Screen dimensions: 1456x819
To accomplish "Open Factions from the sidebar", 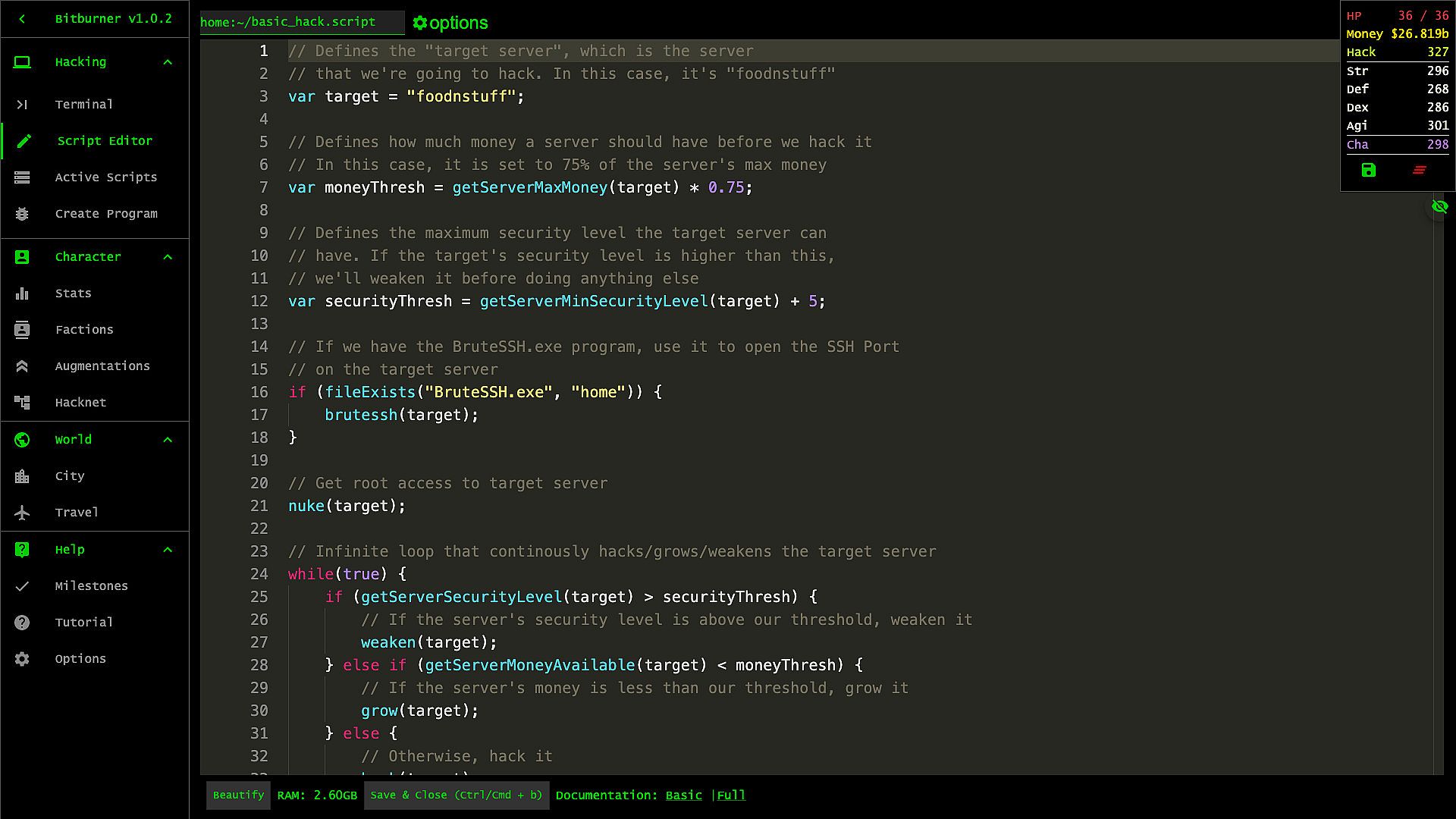I will pos(83,330).
